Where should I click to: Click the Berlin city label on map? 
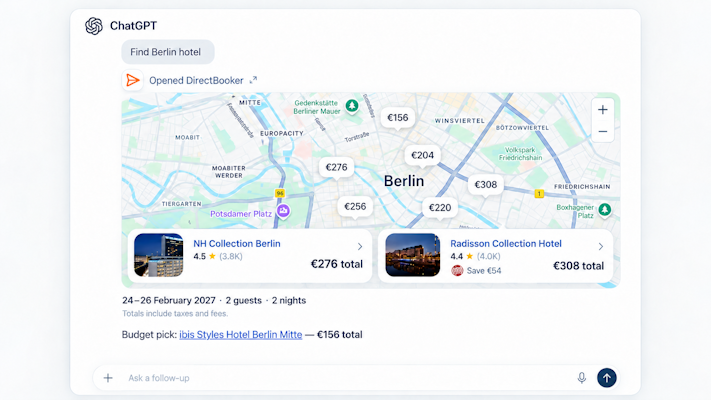point(404,181)
